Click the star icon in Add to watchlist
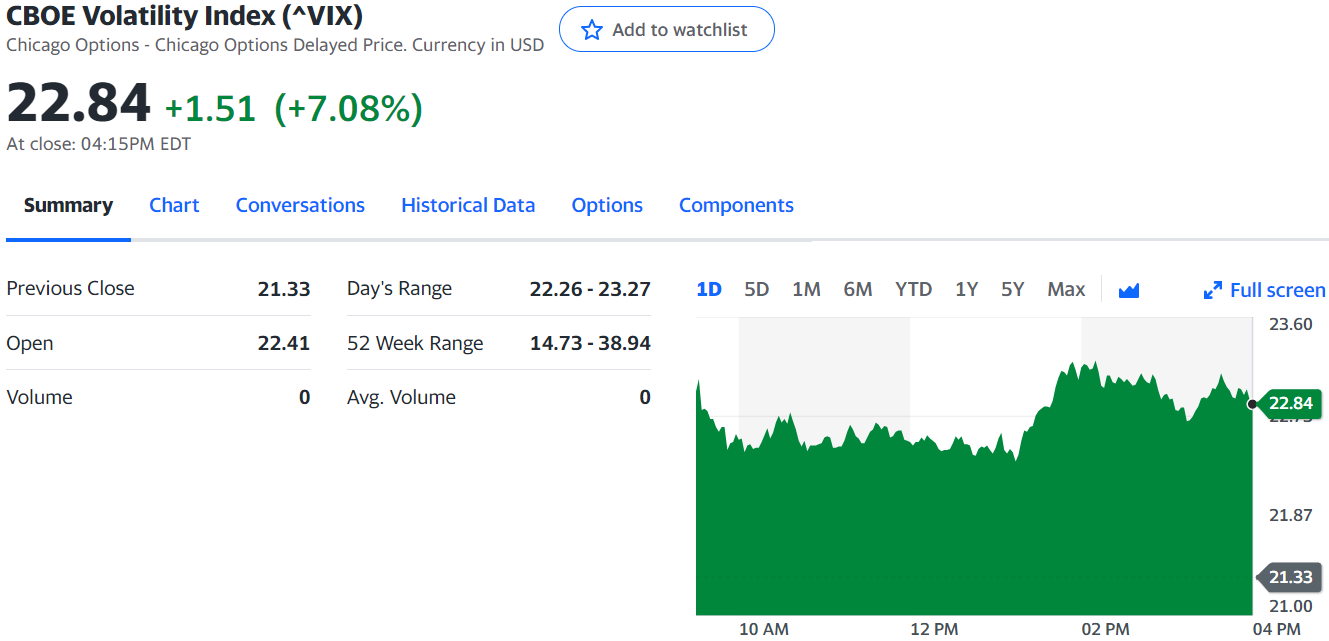Screen dimensions: 1329x641 [592, 30]
